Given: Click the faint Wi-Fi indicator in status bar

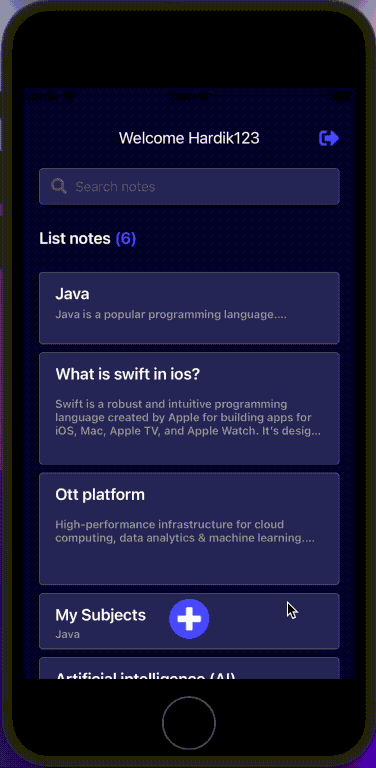Looking at the screenshot, I should point(69,96).
